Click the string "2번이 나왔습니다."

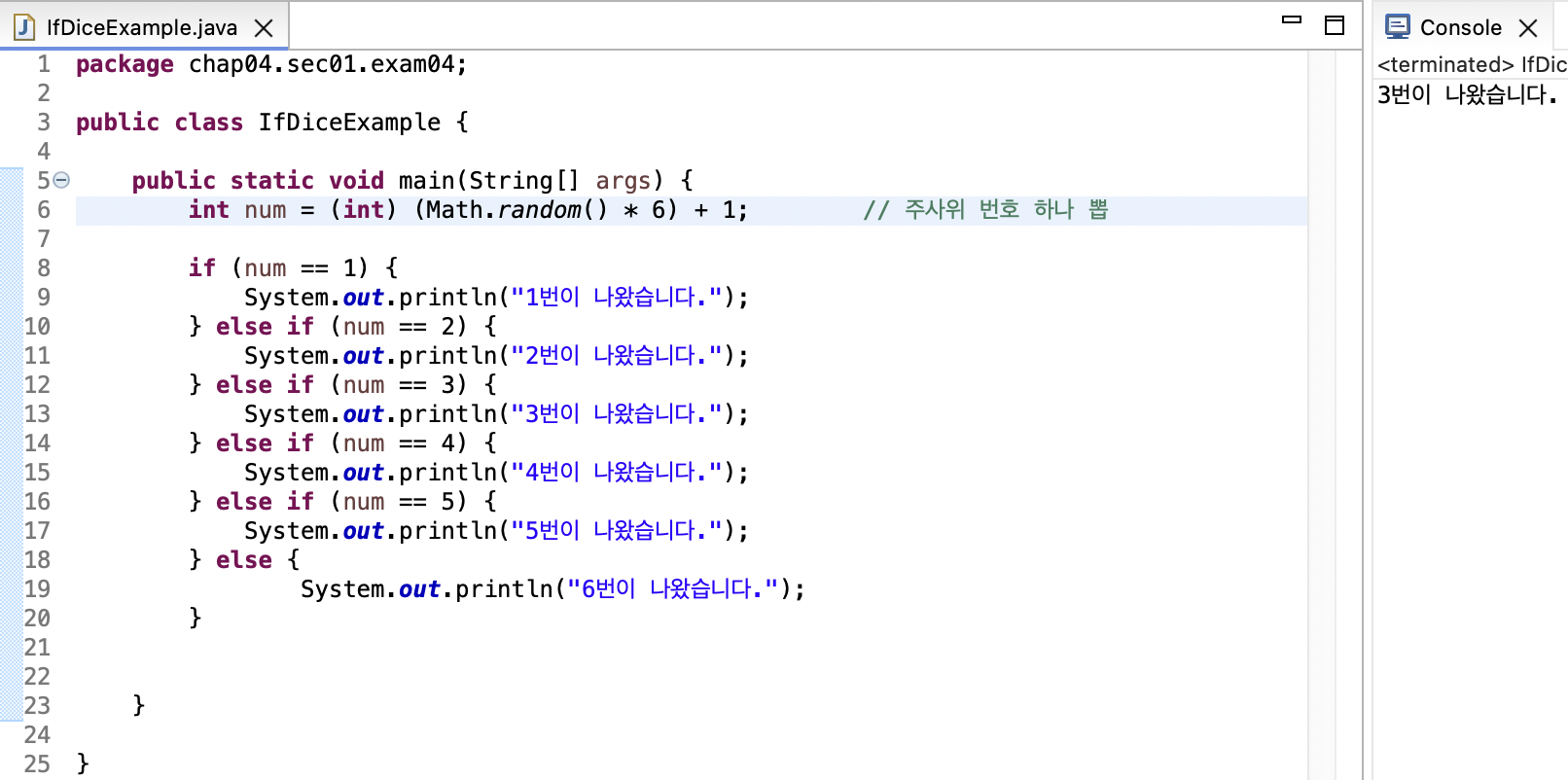[x=618, y=356]
